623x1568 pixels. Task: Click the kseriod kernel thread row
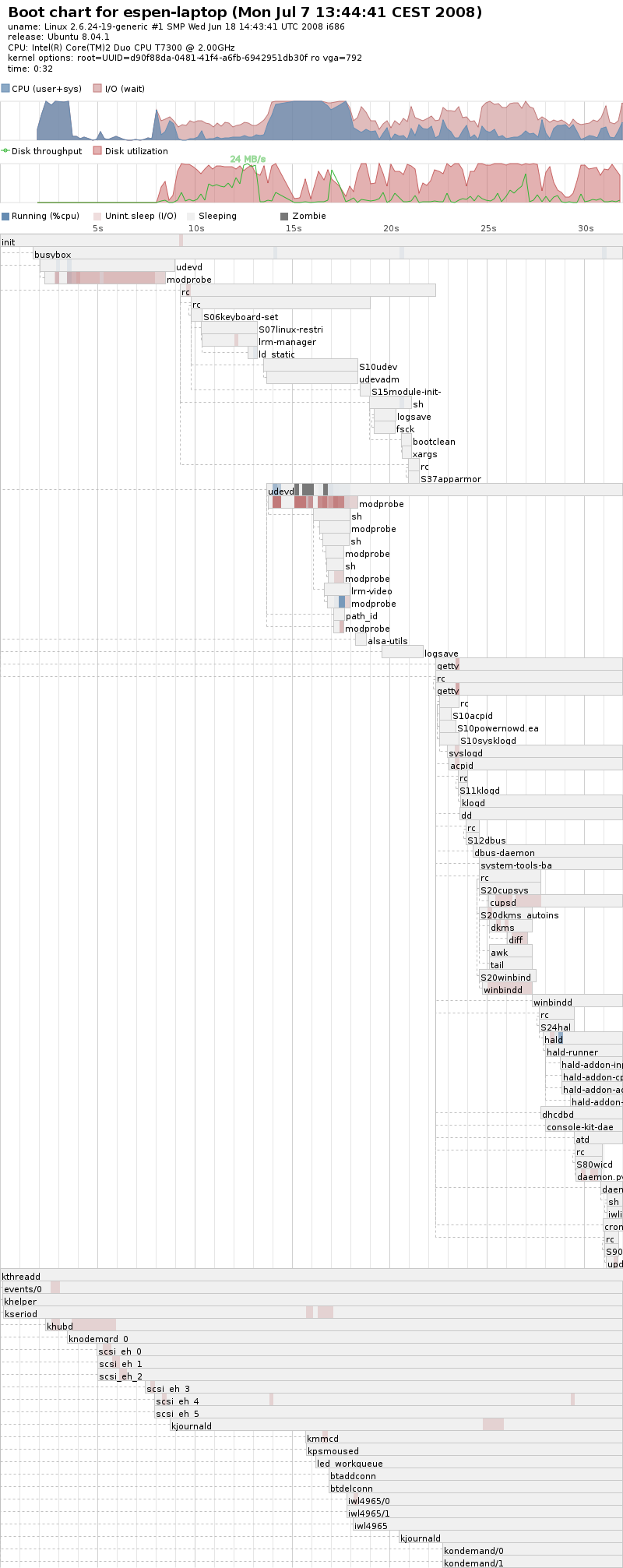click(312, 1313)
